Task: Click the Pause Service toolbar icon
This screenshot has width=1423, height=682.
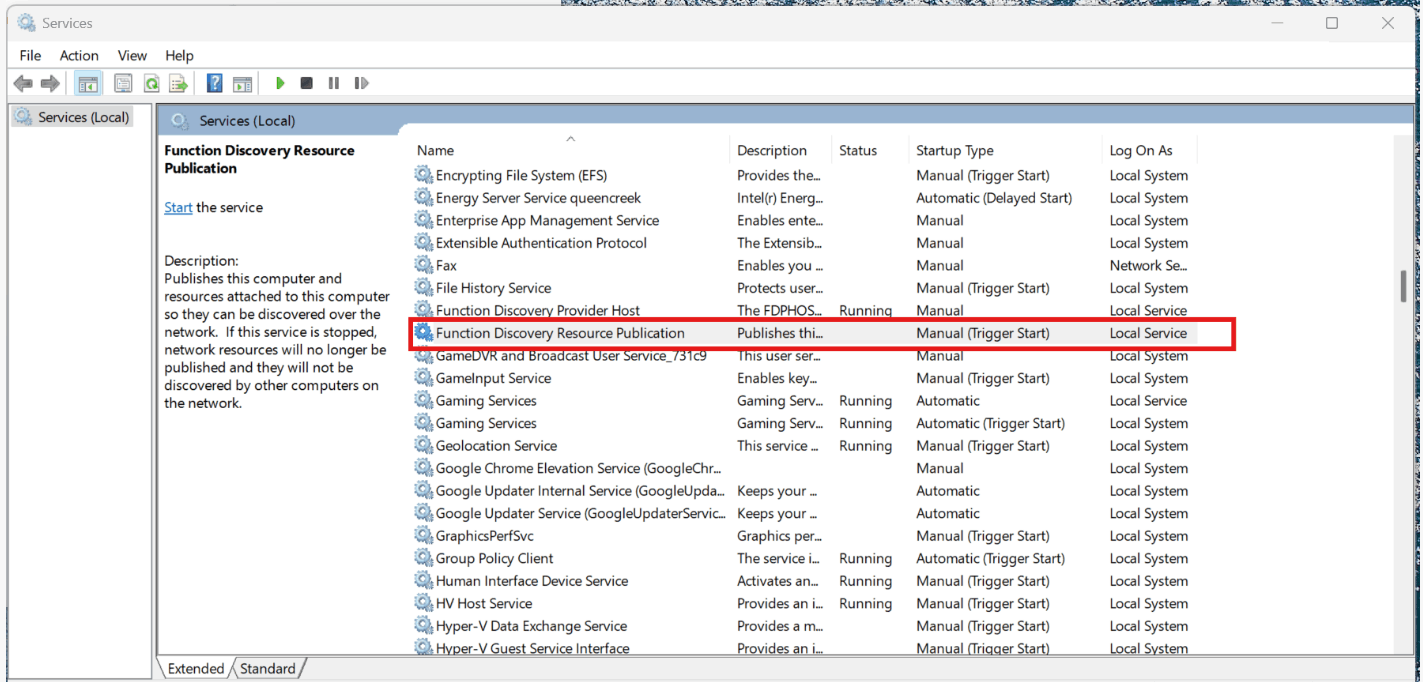Action: coord(334,83)
